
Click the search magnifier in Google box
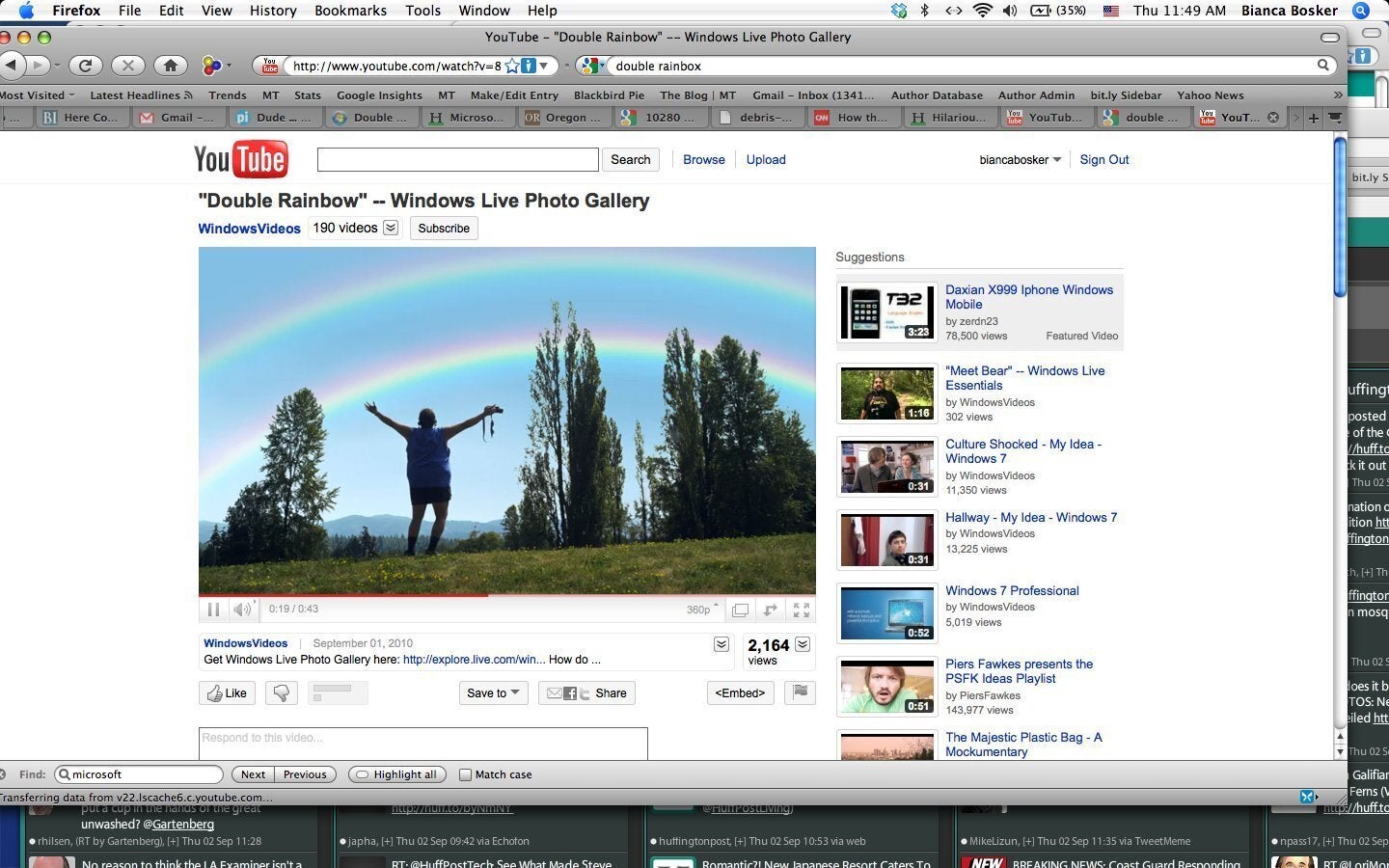pos(1324,66)
